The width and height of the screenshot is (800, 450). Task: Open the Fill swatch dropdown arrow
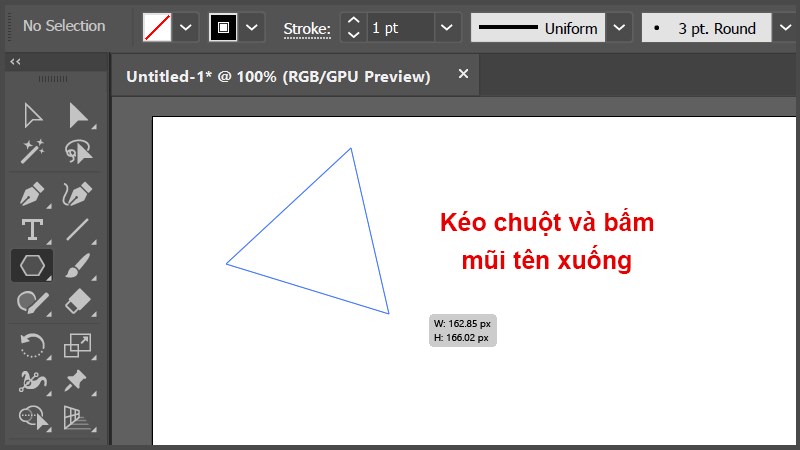[x=186, y=27]
